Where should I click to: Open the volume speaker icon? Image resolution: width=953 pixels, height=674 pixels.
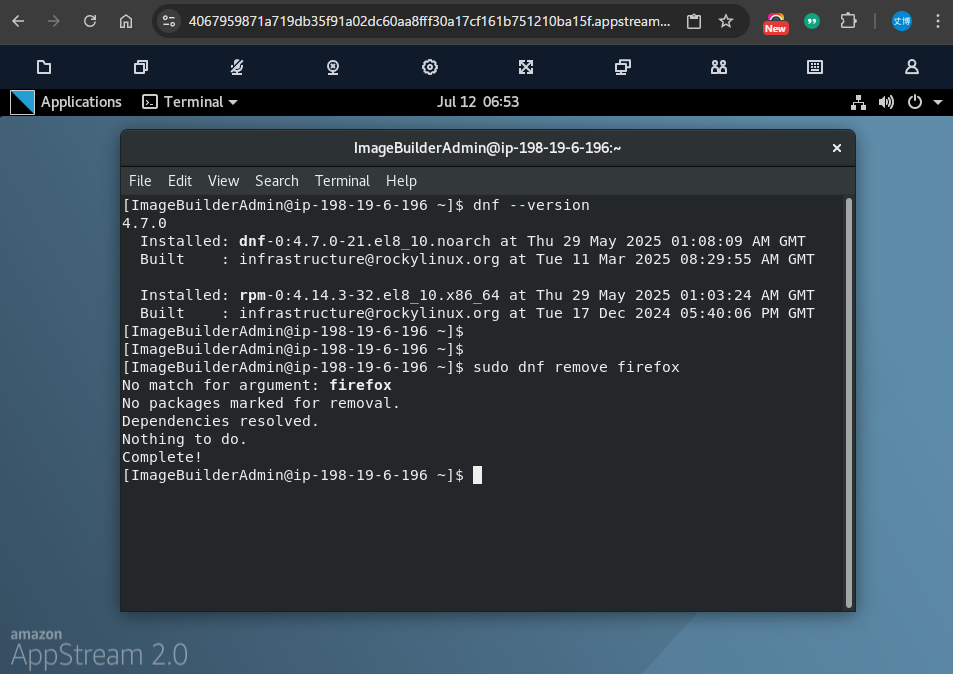coord(886,102)
